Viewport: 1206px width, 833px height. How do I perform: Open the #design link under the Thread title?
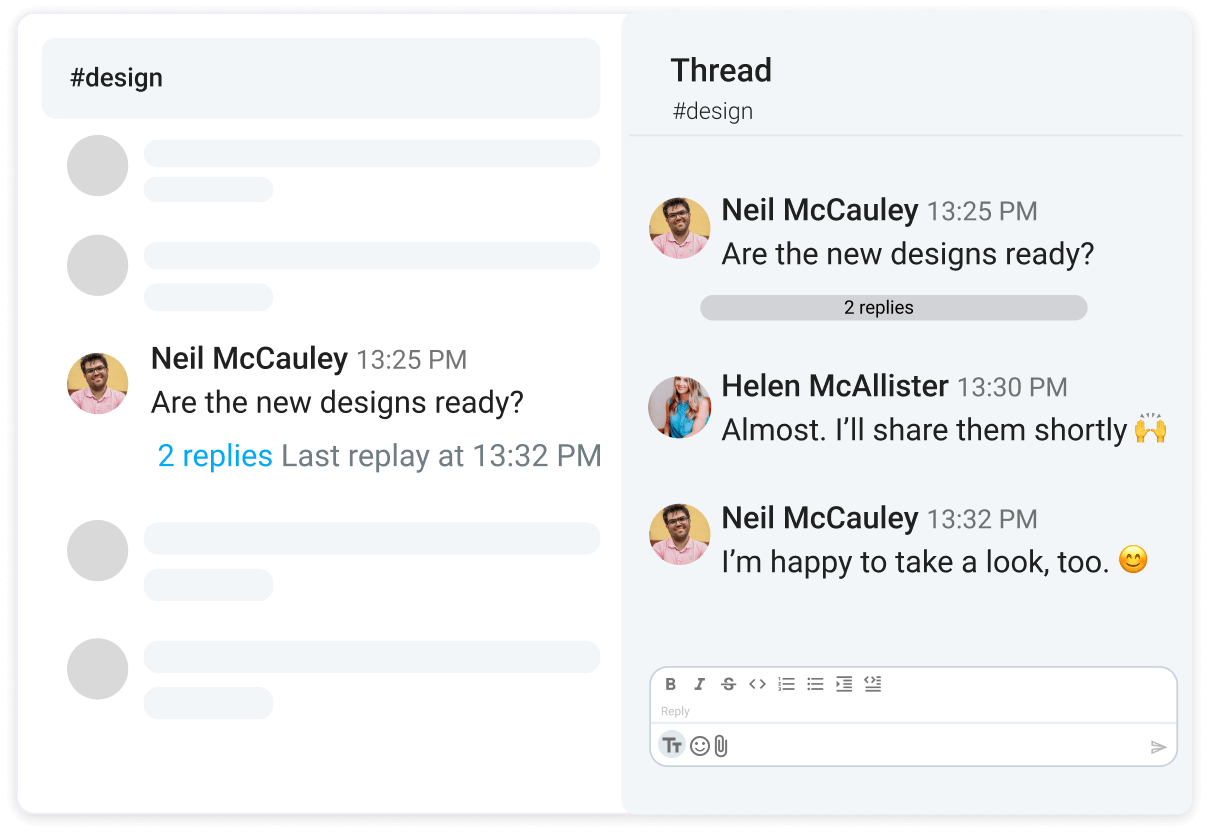[x=712, y=111]
